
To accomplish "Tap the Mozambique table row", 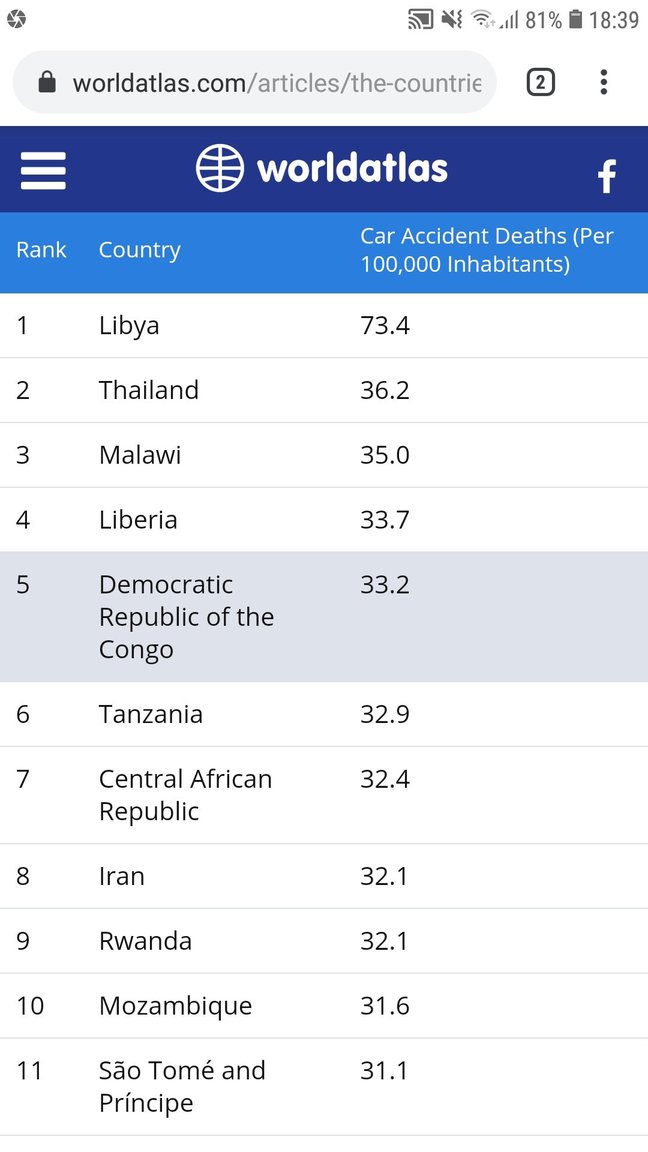I will 324,1006.
